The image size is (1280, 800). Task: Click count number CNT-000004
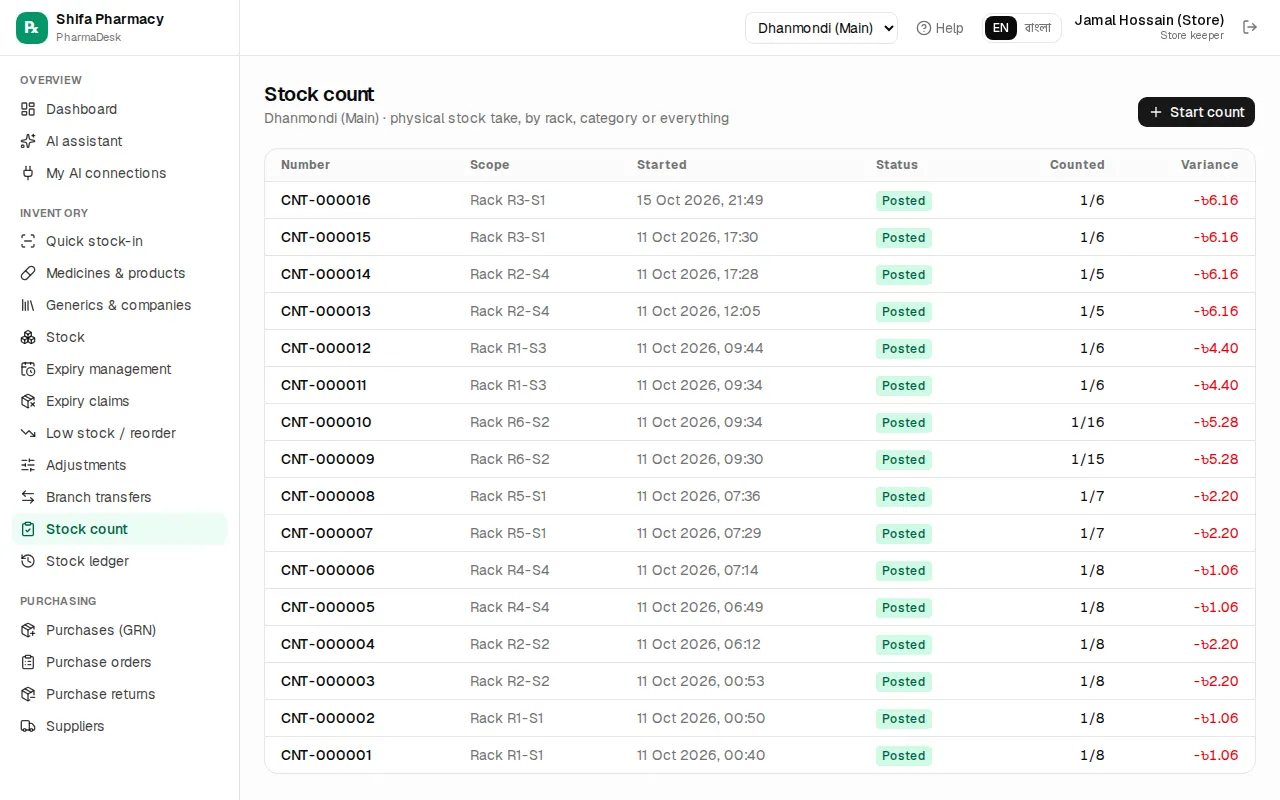coord(328,644)
